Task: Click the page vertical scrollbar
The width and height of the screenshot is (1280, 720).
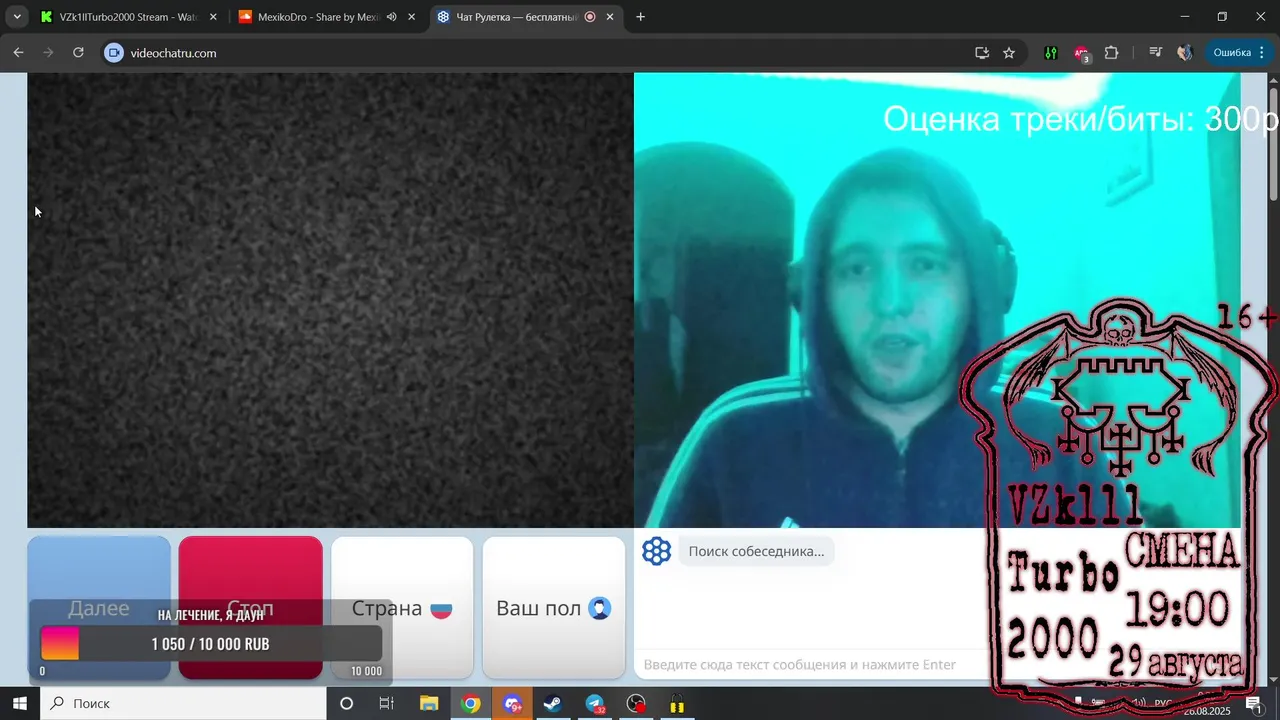Action: pos(1273,145)
